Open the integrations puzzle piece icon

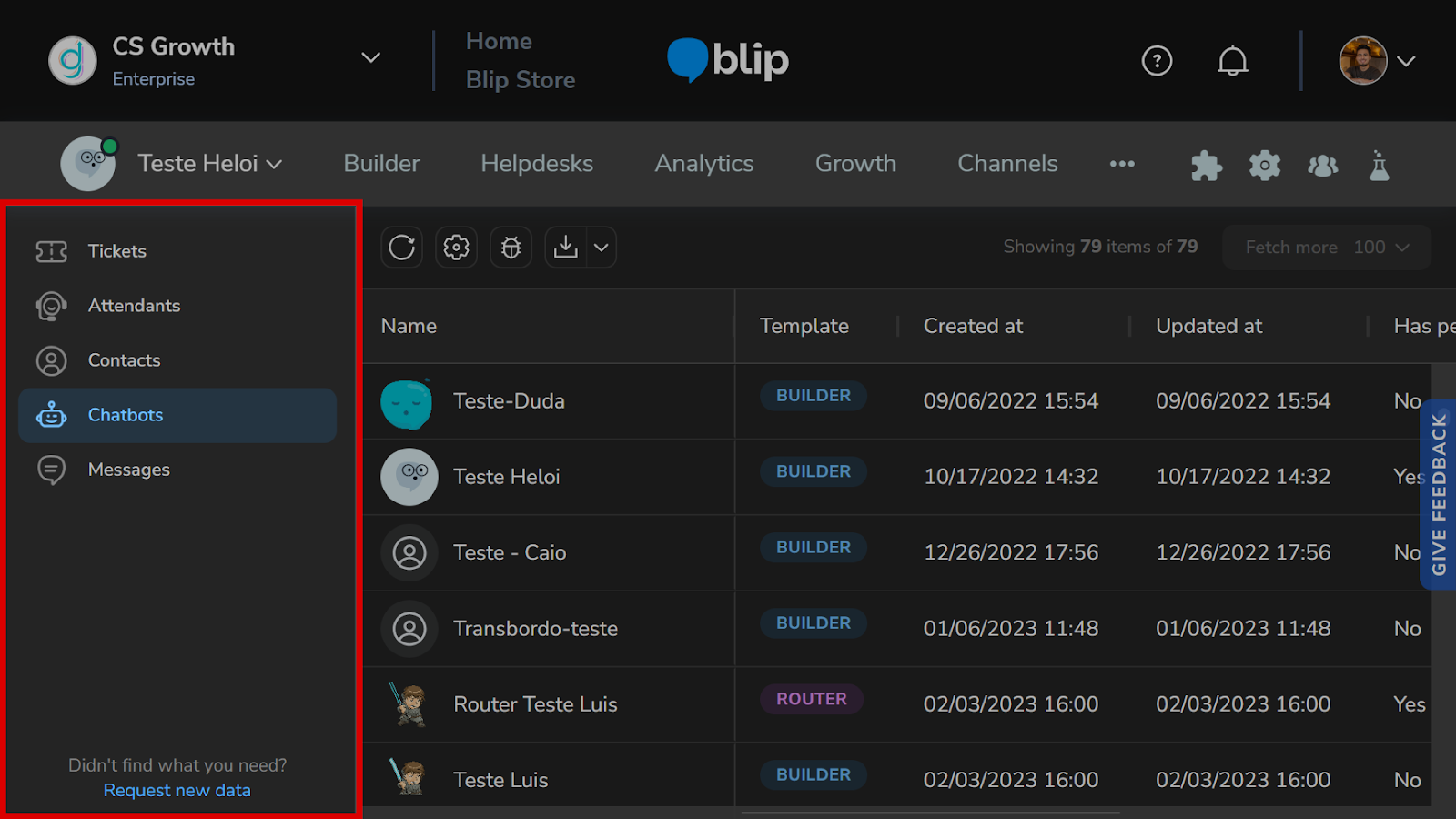[1207, 166]
